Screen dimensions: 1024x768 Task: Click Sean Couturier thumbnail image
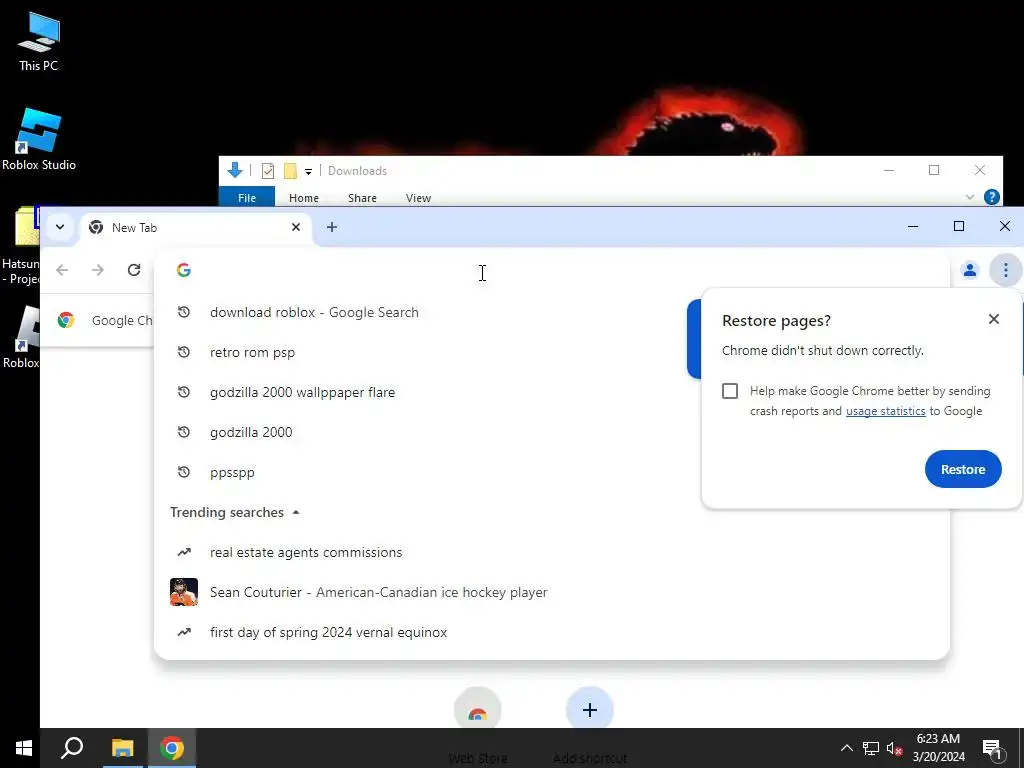click(x=184, y=592)
